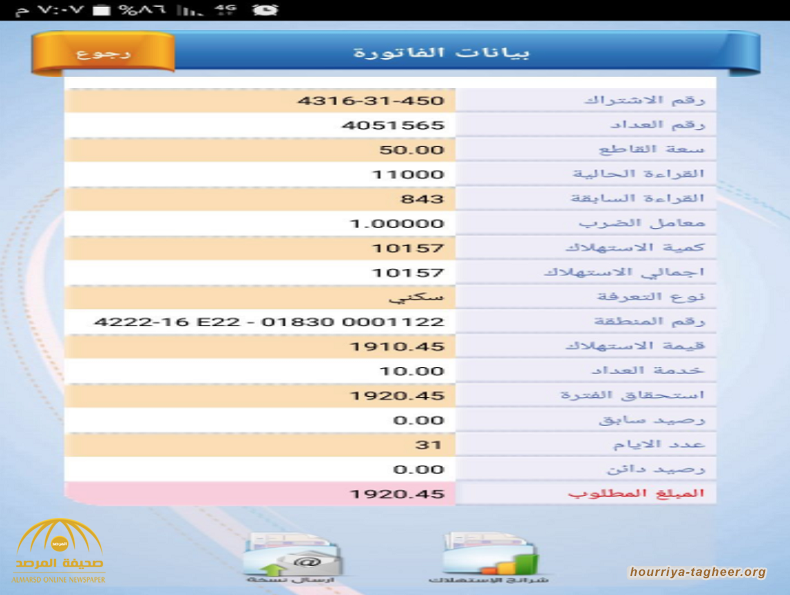Screen dimensions: 790x595
Task: Click the رقم العداد label
Action: pyautogui.click(x=657, y=125)
